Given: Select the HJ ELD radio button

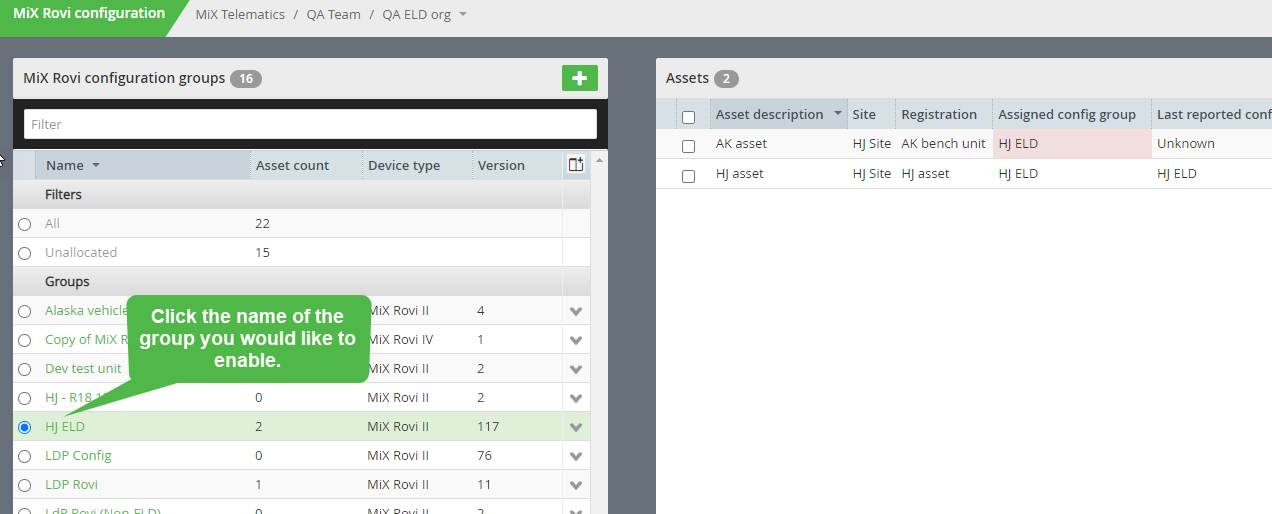Looking at the screenshot, I should pyautogui.click(x=25, y=427).
